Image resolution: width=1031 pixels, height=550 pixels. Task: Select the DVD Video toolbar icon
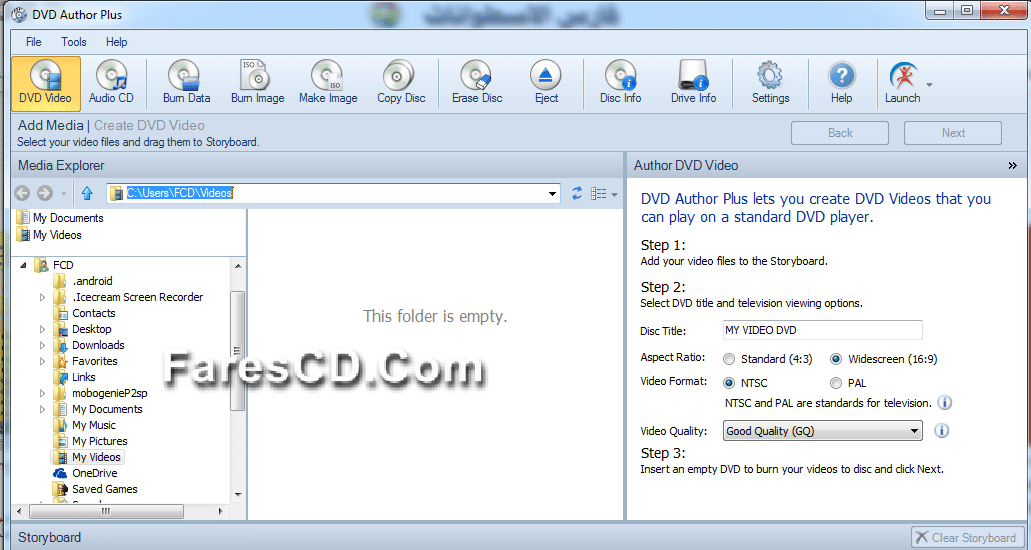45,83
